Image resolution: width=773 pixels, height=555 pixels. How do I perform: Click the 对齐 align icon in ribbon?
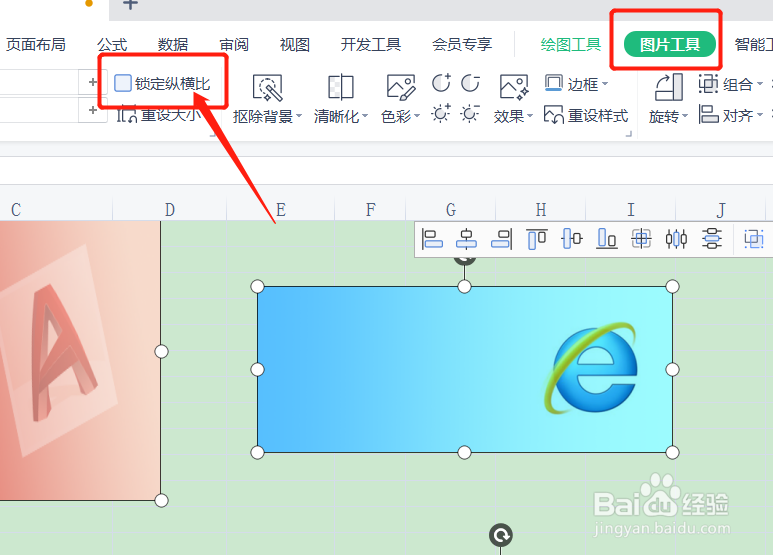click(x=708, y=114)
